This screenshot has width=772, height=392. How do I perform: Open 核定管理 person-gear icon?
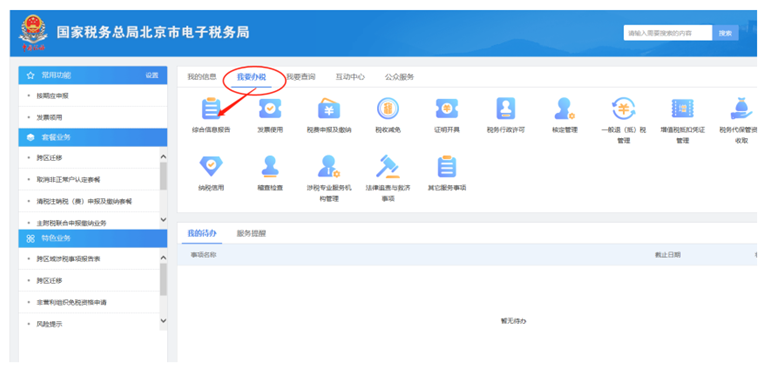pyautogui.click(x=564, y=109)
